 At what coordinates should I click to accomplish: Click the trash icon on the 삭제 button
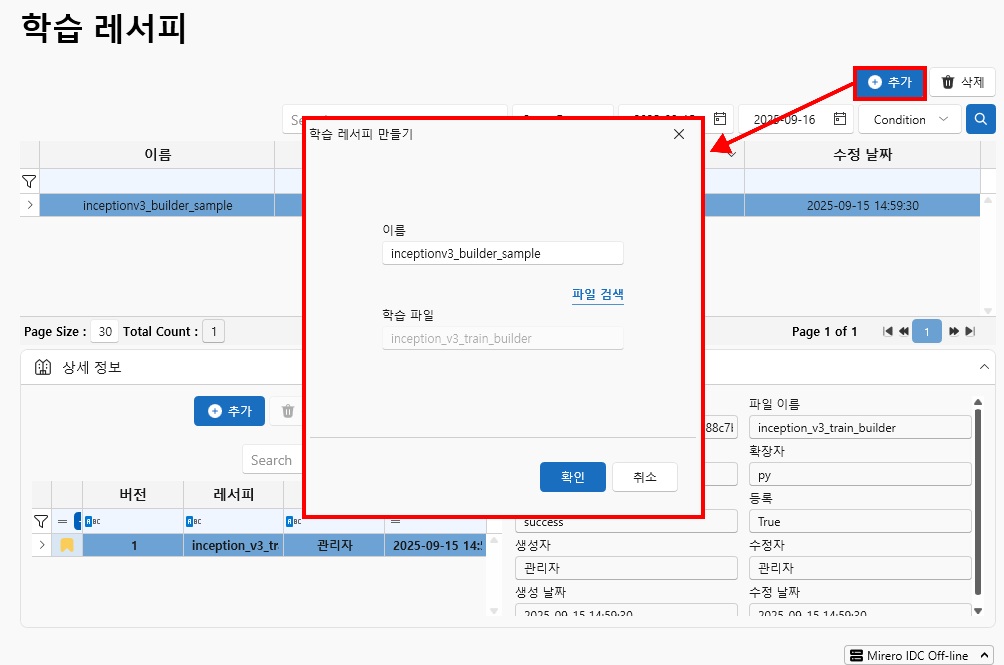click(947, 82)
